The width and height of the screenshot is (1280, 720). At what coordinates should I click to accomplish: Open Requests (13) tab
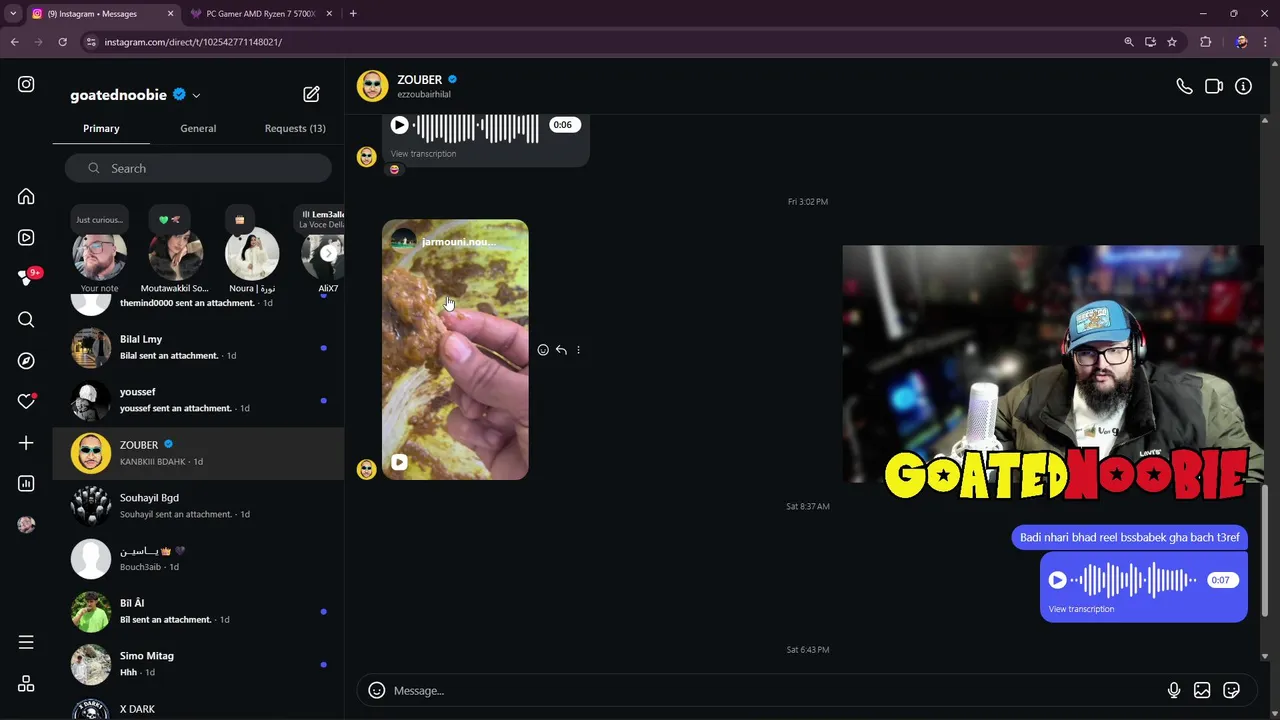coord(295,128)
